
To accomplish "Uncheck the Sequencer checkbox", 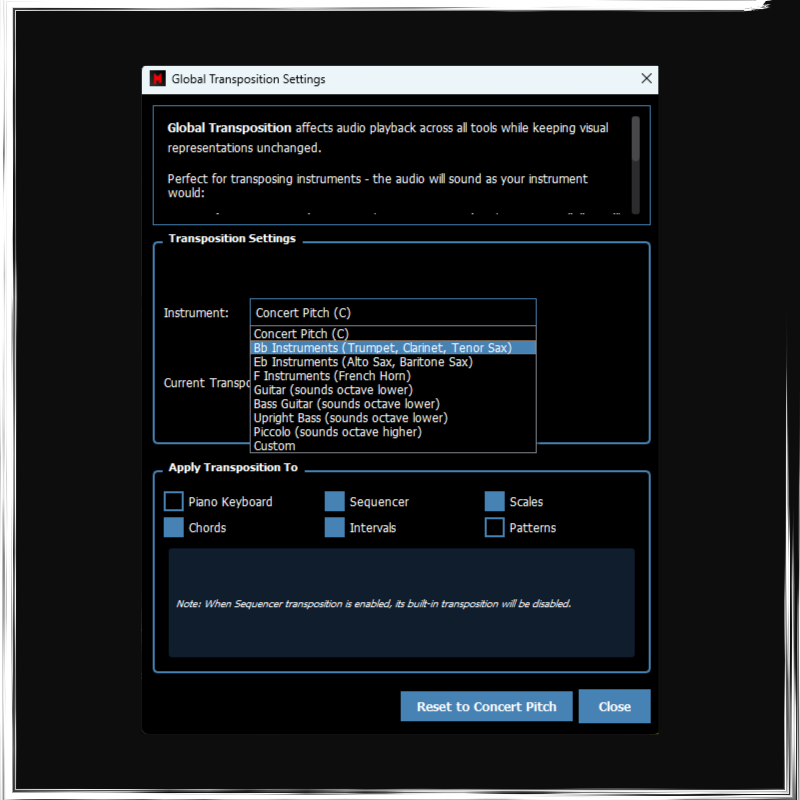I will coord(335,502).
